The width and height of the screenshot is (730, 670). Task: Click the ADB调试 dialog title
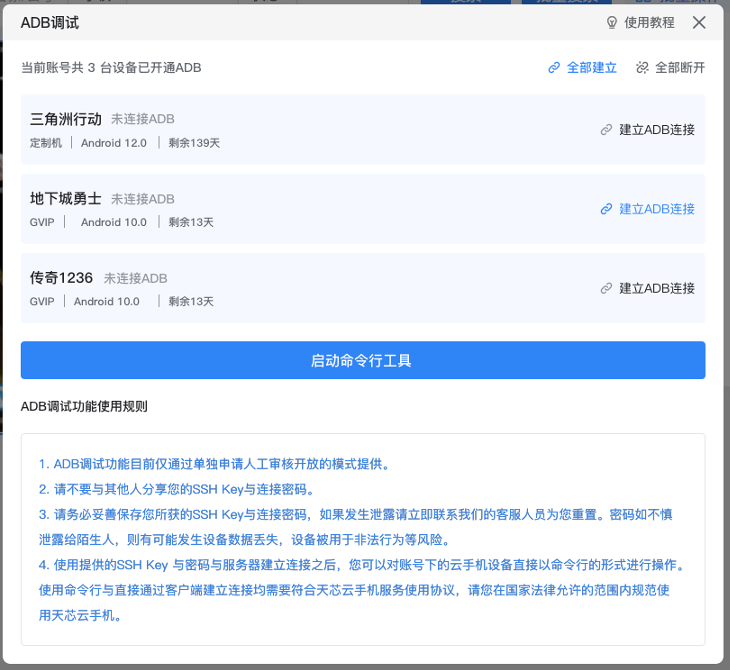point(50,23)
